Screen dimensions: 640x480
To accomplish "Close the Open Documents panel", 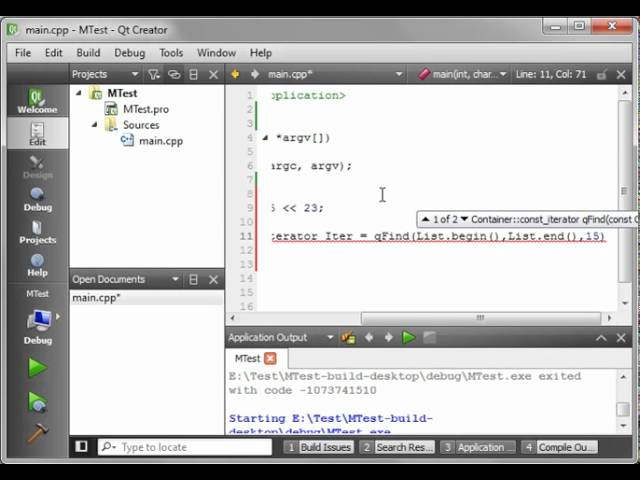I will pyautogui.click(x=213, y=279).
